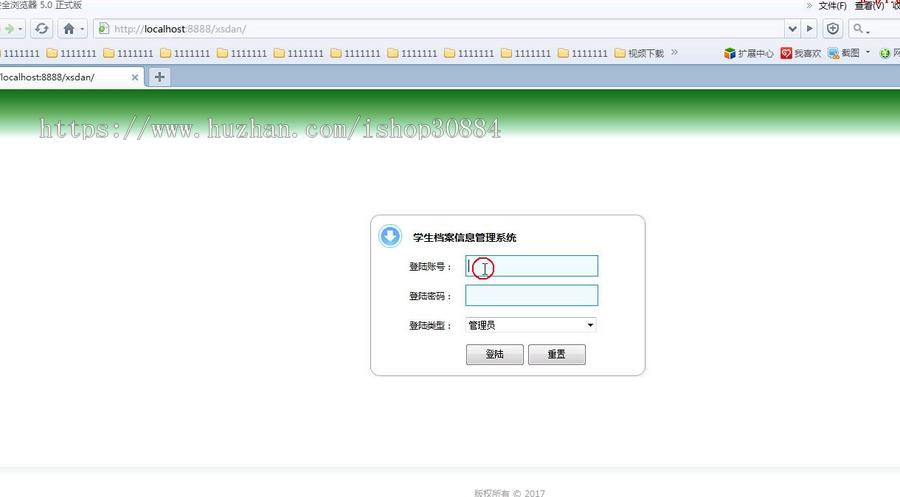900x497 pixels.
Task: Expand the address bar history dropdown
Action: tap(793, 29)
